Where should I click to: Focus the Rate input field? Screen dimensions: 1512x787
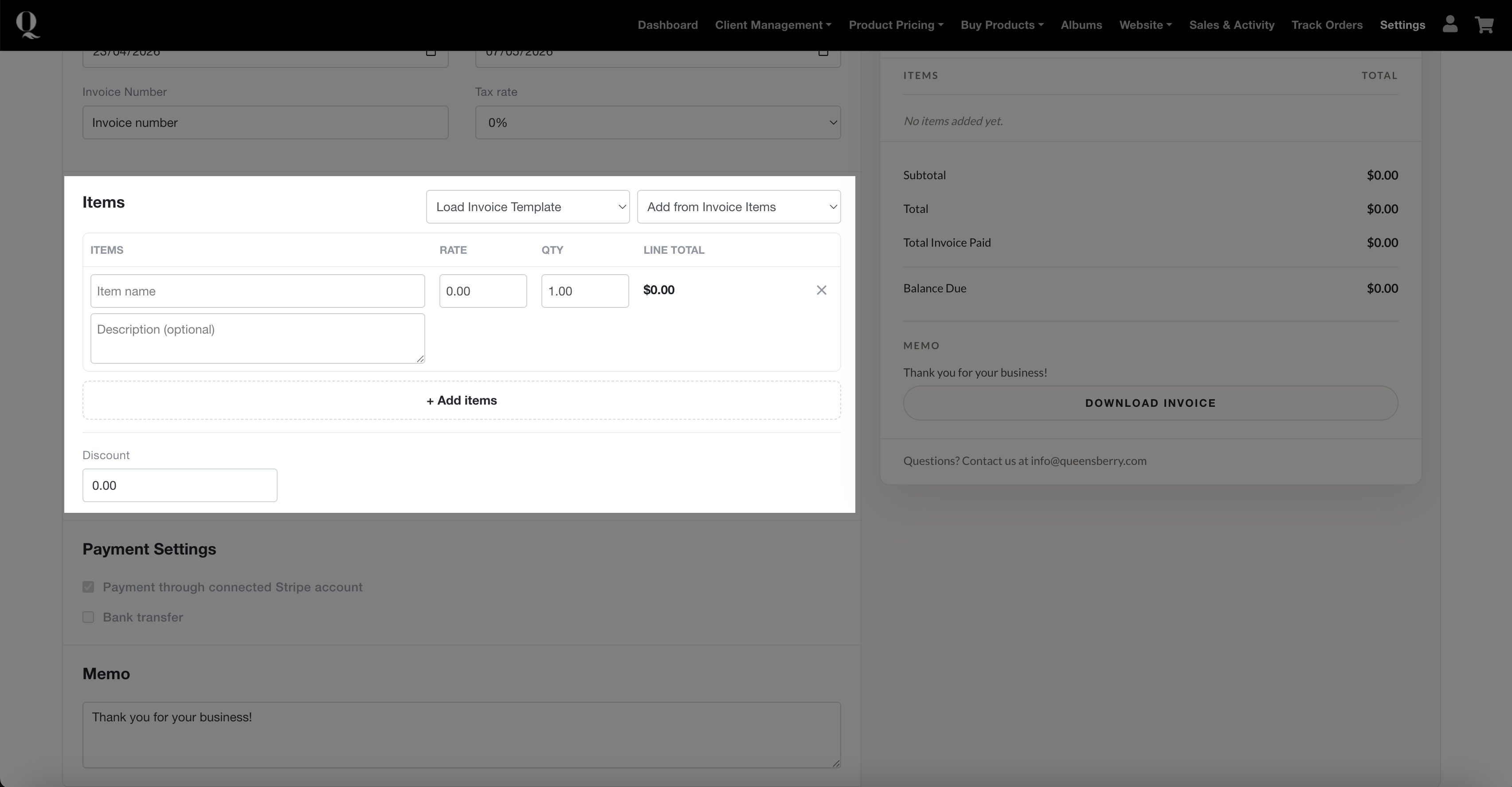click(x=482, y=291)
